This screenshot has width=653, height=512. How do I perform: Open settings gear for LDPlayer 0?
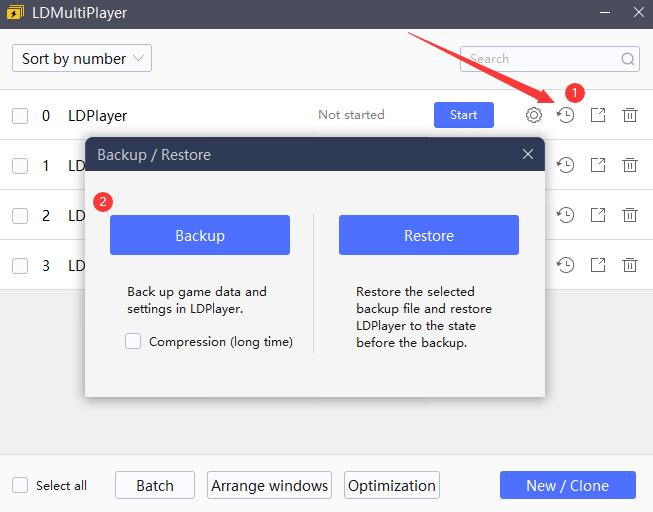[x=533, y=115]
